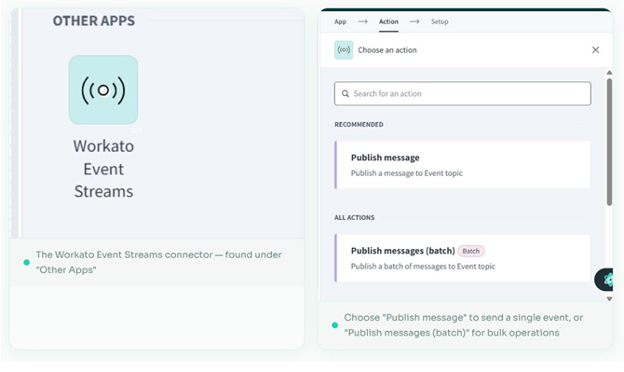This screenshot has height=372, width=624.
Task: Click the scrollbar up arrow in the actions list
Action: (609, 73)
